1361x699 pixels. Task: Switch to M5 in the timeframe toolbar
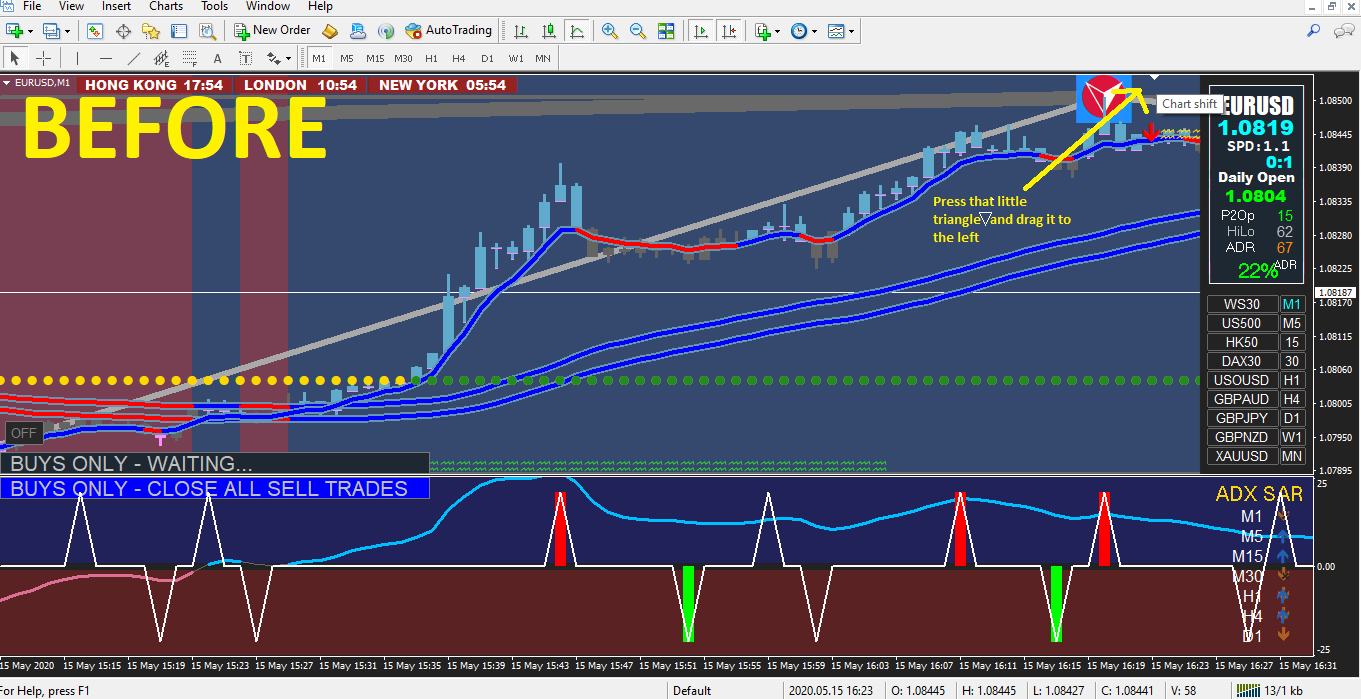click(x=346, y=58)
